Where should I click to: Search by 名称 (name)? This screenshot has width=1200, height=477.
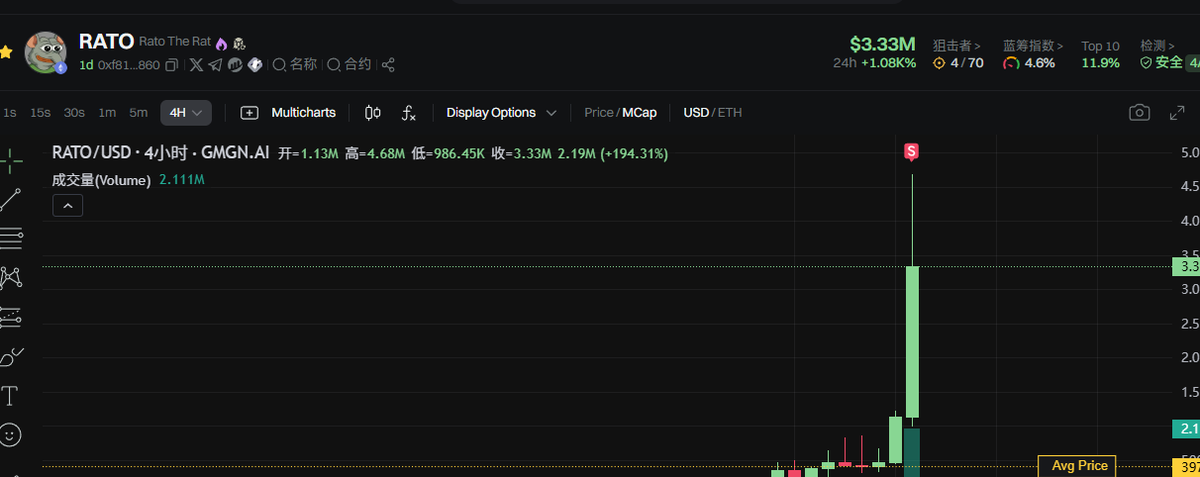point(295,65)
